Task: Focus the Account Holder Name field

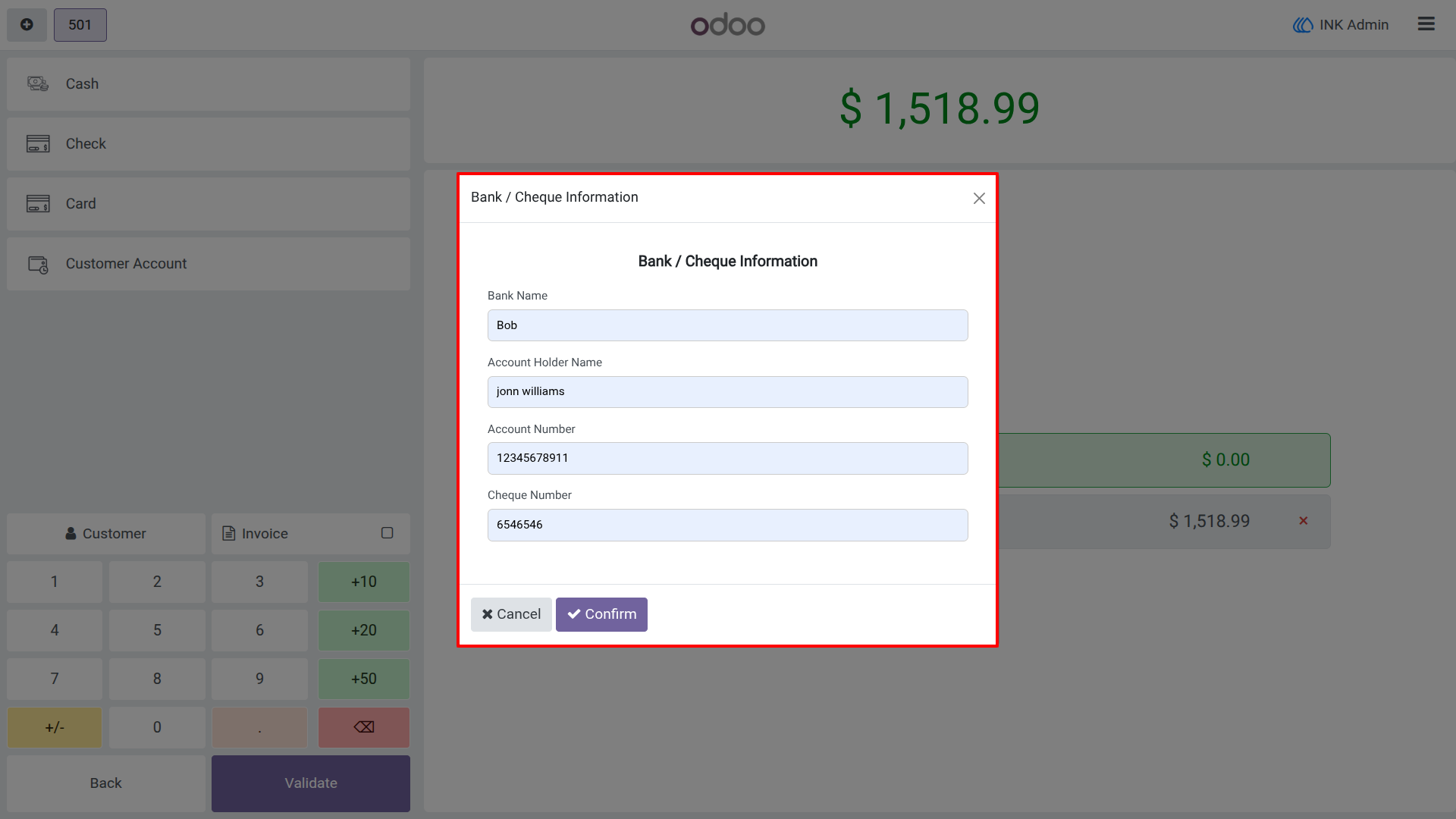Action: click(727, 392)
